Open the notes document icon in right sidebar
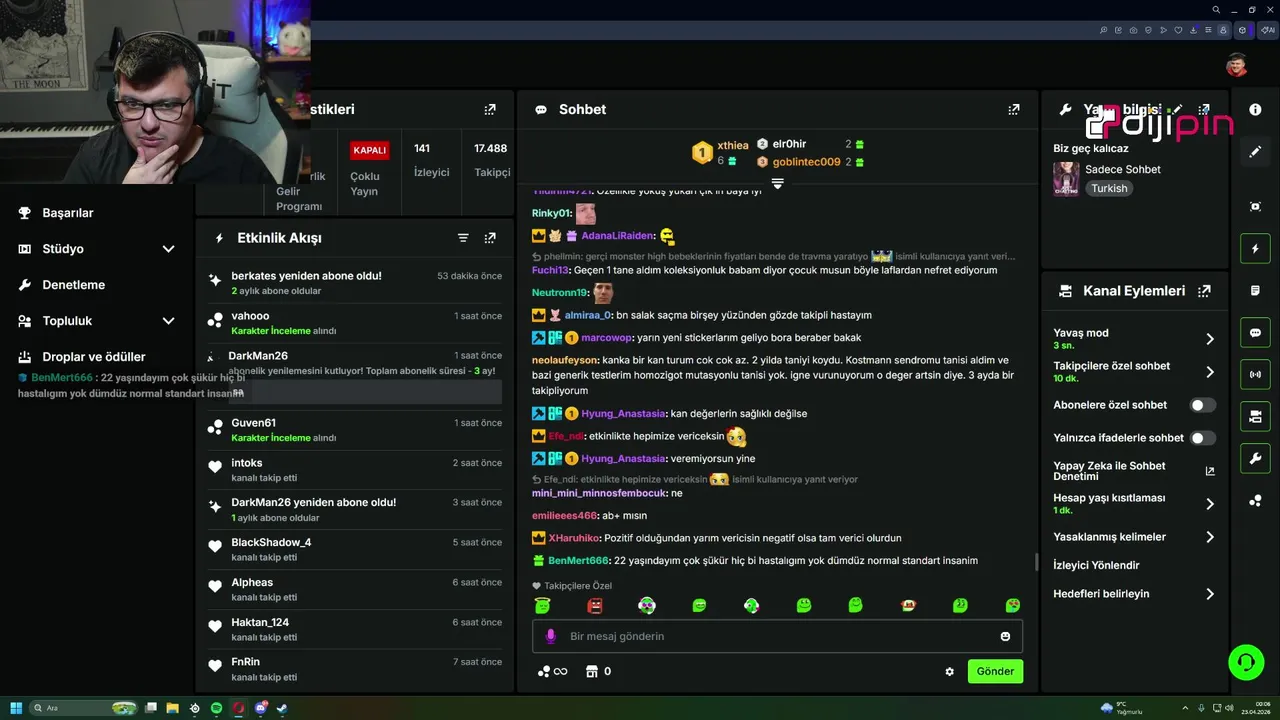Screen dimensions: 1280x720 1255,290
